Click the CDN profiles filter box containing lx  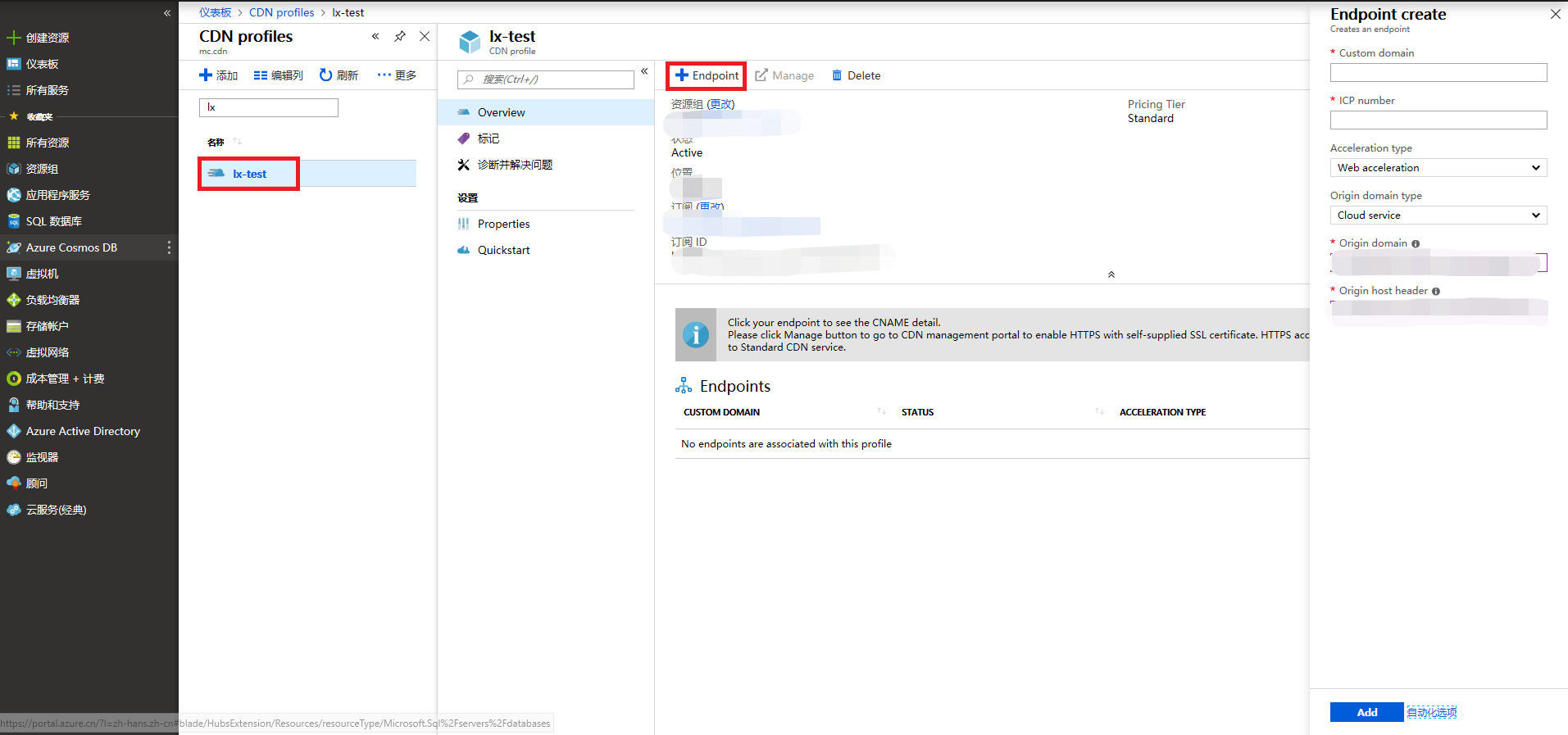[x=269, y=107]
